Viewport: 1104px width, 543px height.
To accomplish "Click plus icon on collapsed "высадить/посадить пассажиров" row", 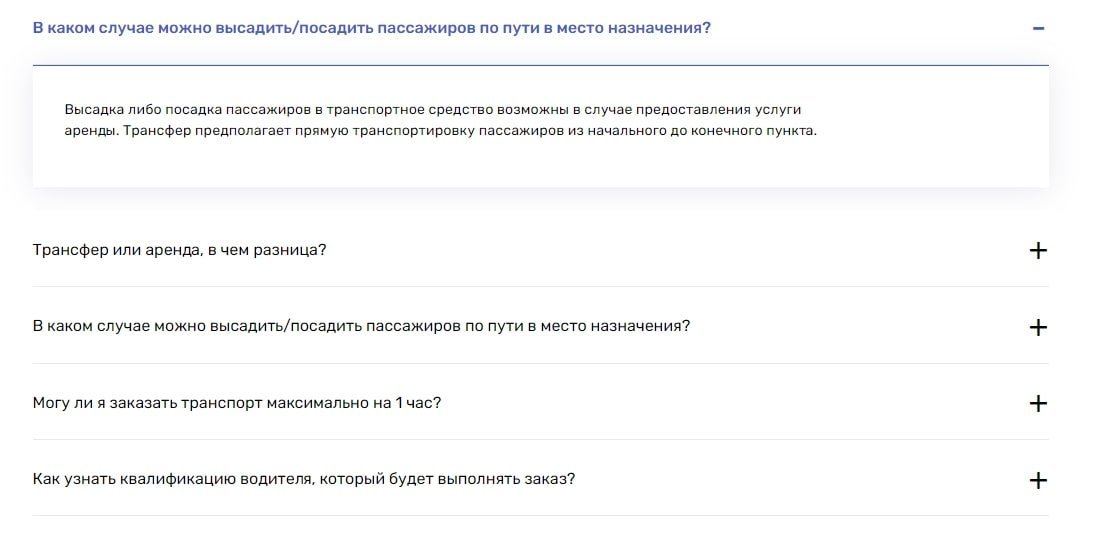I will click(1038, 327).
